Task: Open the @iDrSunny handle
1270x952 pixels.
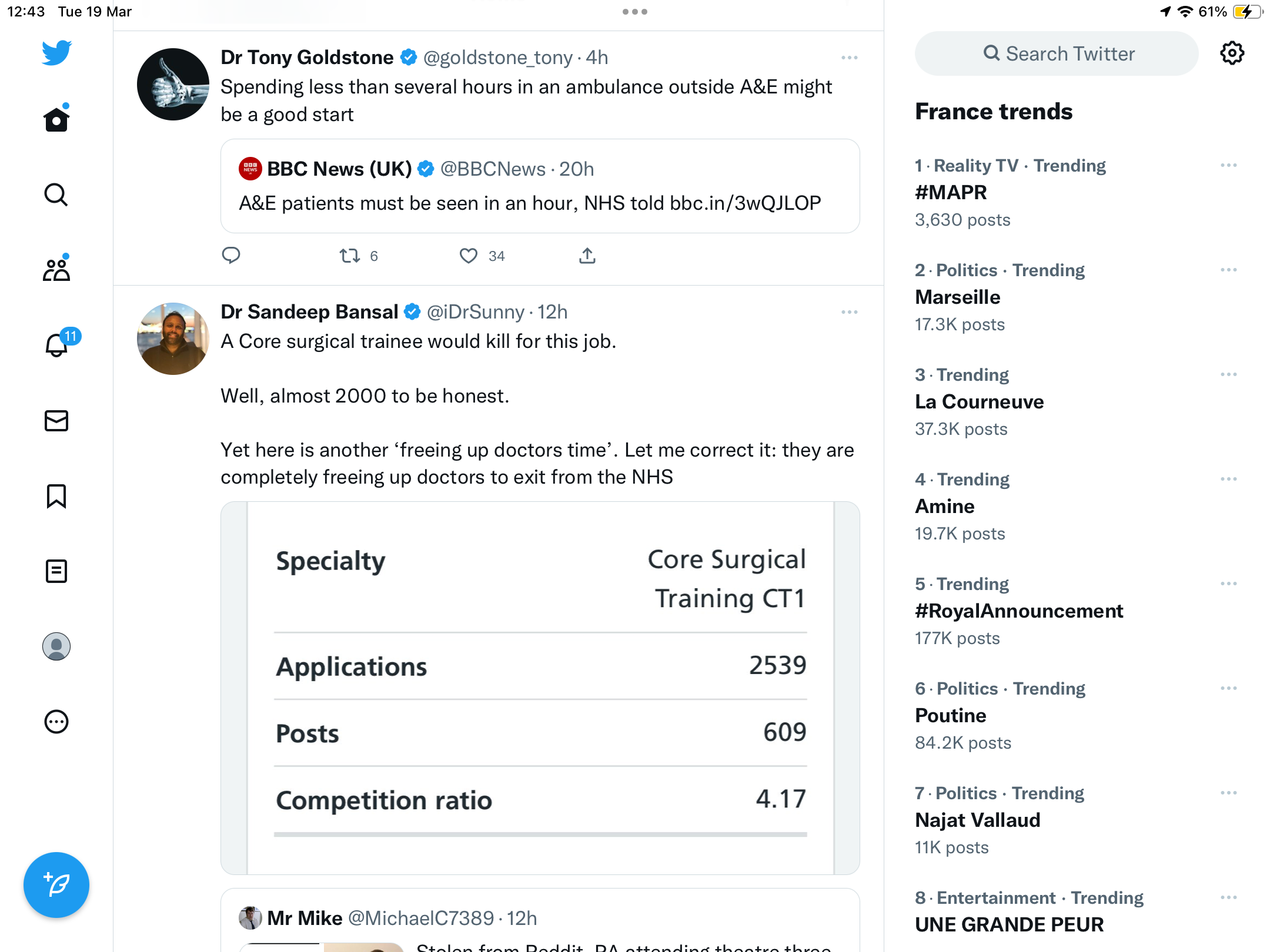Action: tap(476, 312)
